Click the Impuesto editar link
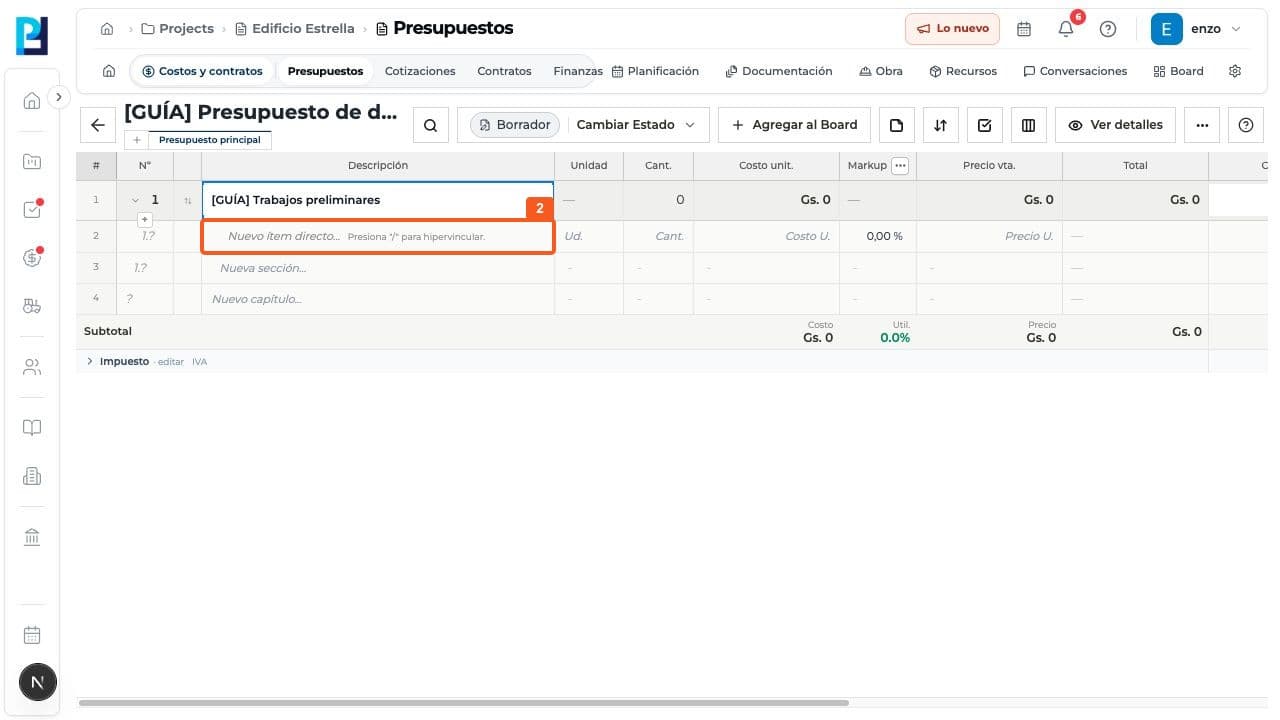Viewport: 1280px width, 720px height. point(171,362)
